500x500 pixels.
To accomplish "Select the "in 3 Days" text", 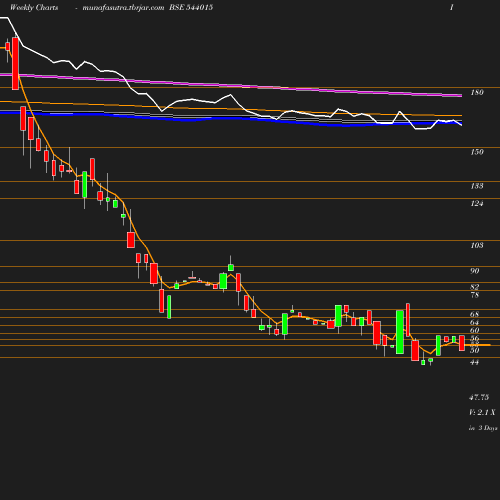I will point(483,428).
